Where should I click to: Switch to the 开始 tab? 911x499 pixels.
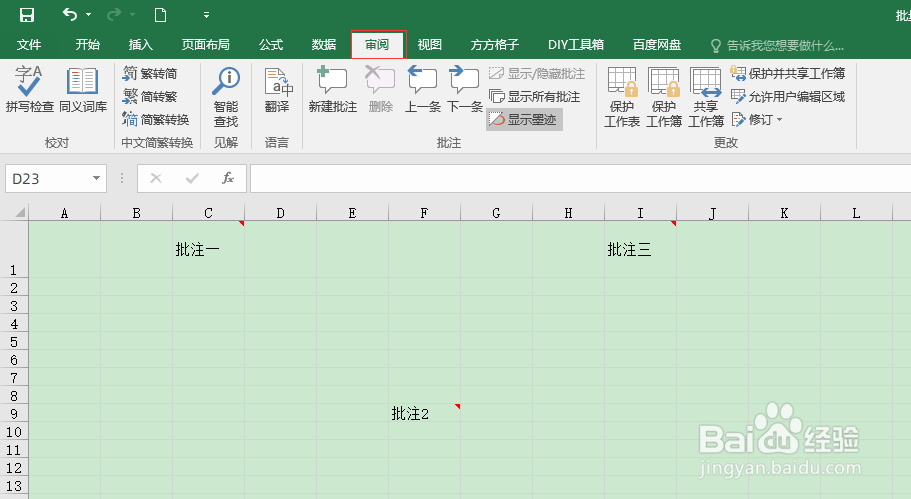[88, 45]
